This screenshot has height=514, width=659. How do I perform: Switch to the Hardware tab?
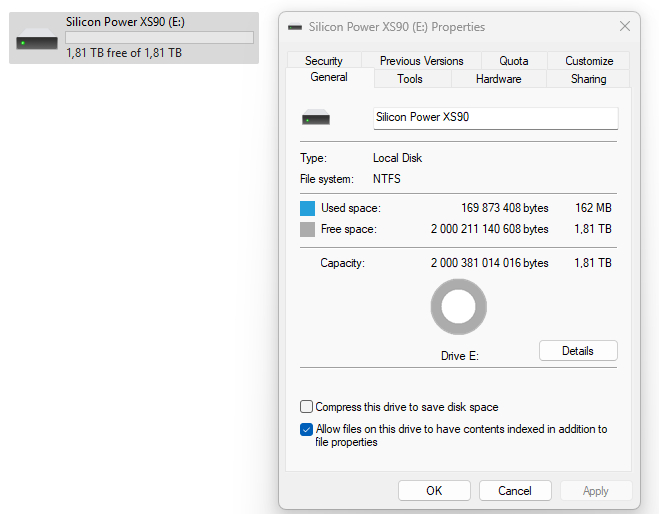498,79
